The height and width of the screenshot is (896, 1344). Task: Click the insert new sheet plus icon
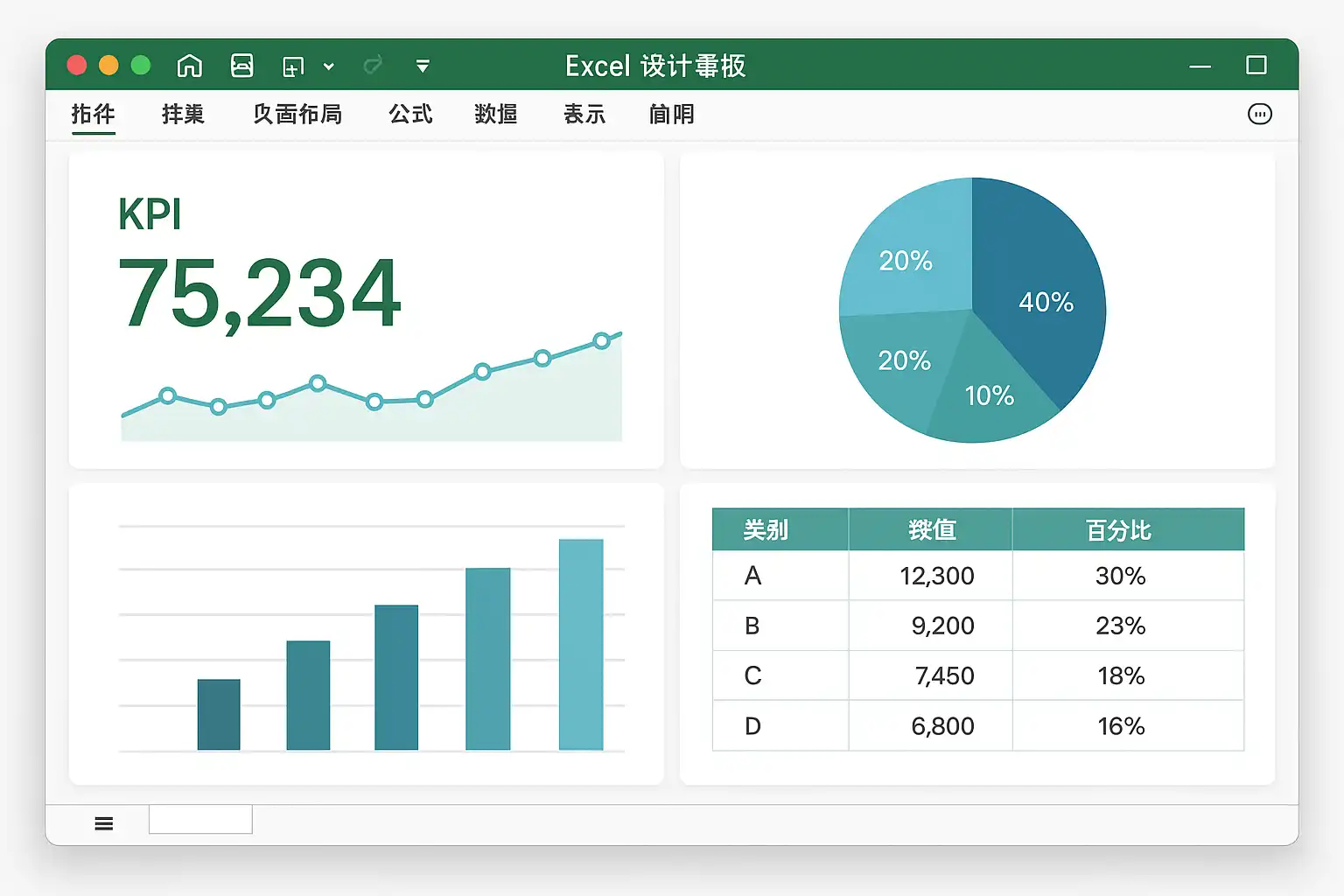293,66
